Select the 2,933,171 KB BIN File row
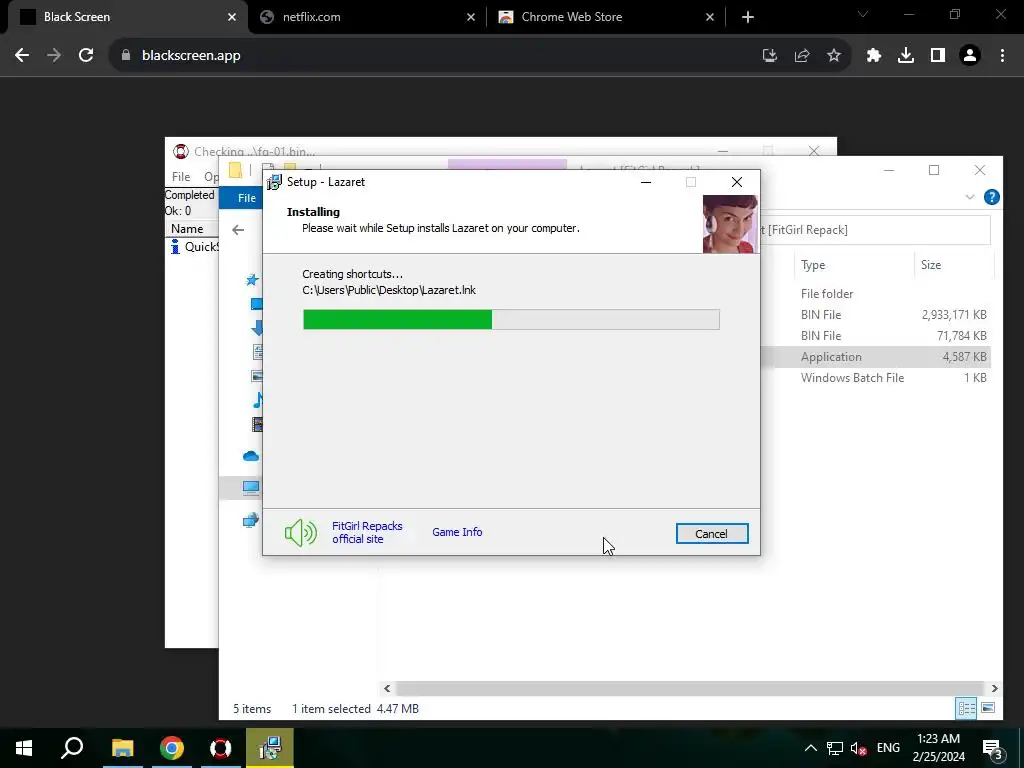The width and height of the screenshot is (1024, 768). pos(875,315)
